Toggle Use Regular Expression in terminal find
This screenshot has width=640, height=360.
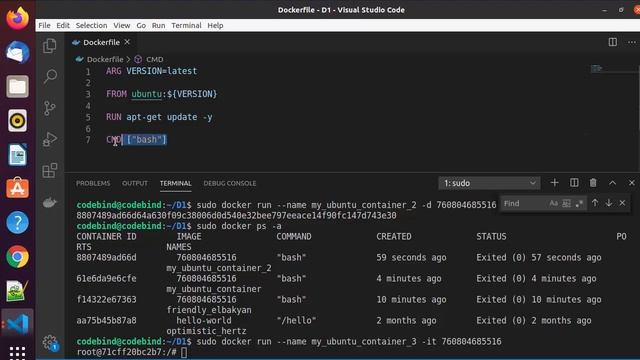579,203
